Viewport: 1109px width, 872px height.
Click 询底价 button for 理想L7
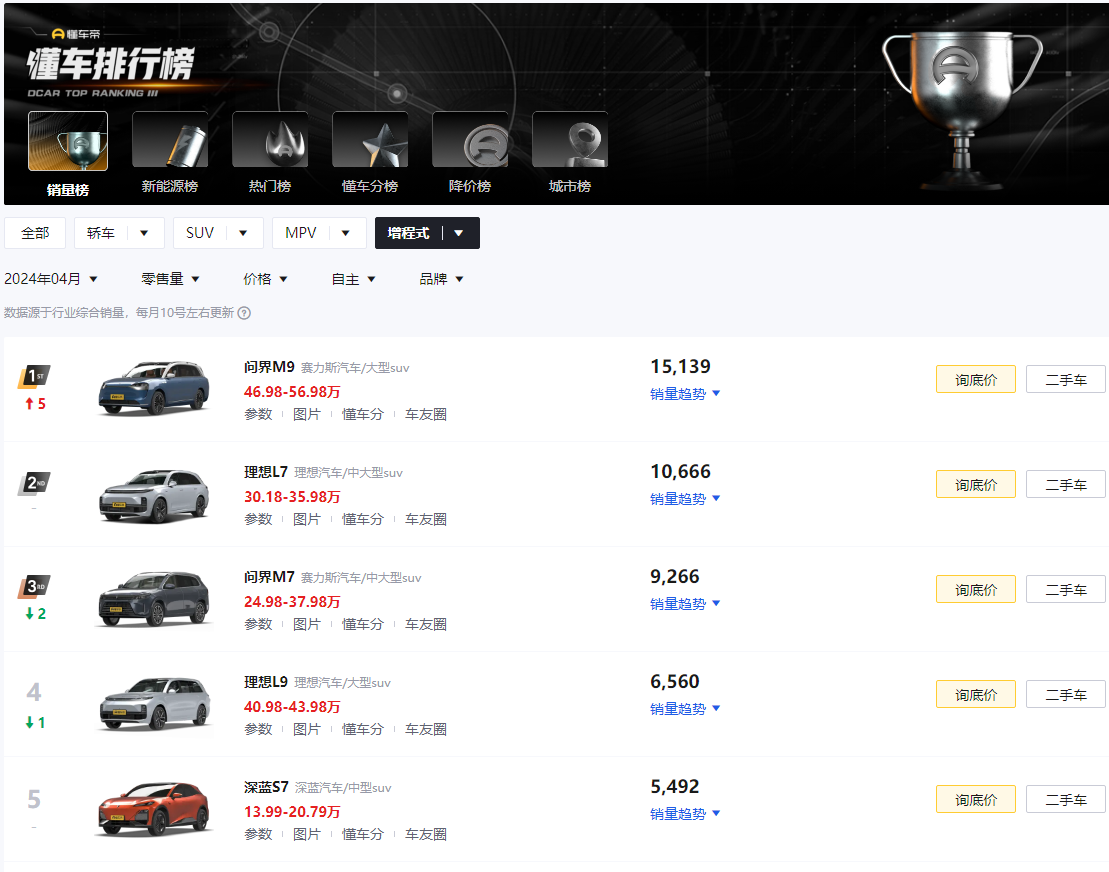(x=975, y=485)
